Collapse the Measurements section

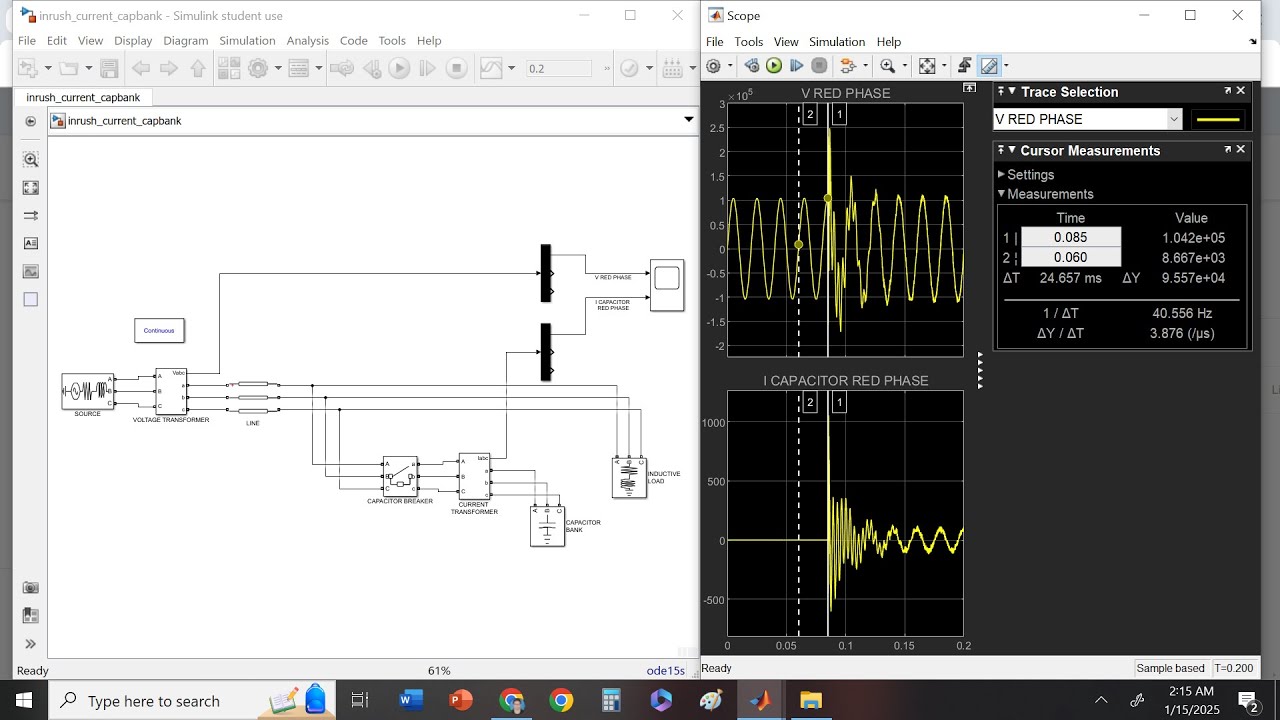tap(1002, 194)
